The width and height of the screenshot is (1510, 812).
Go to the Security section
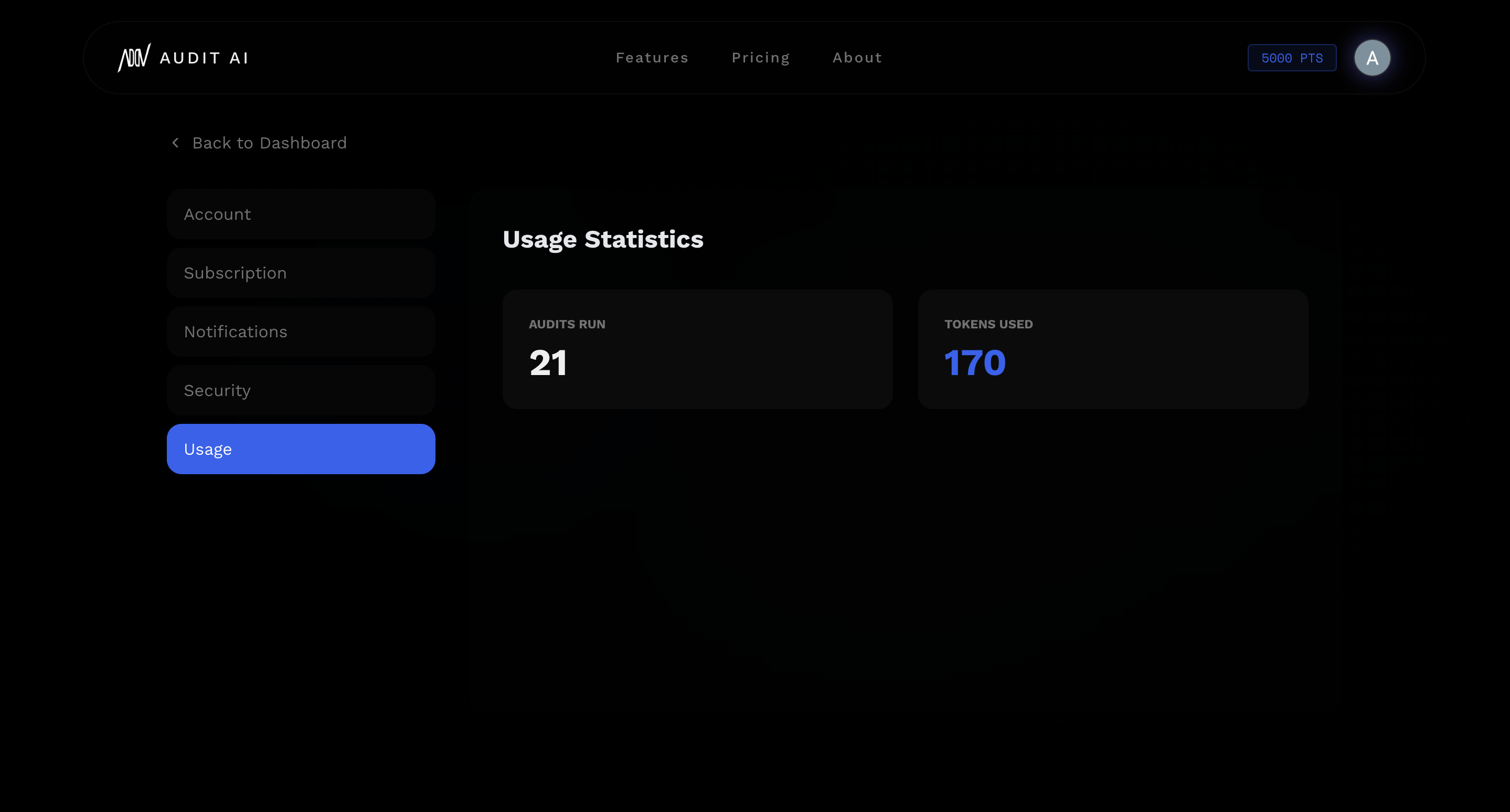click(x=301, y=390)
